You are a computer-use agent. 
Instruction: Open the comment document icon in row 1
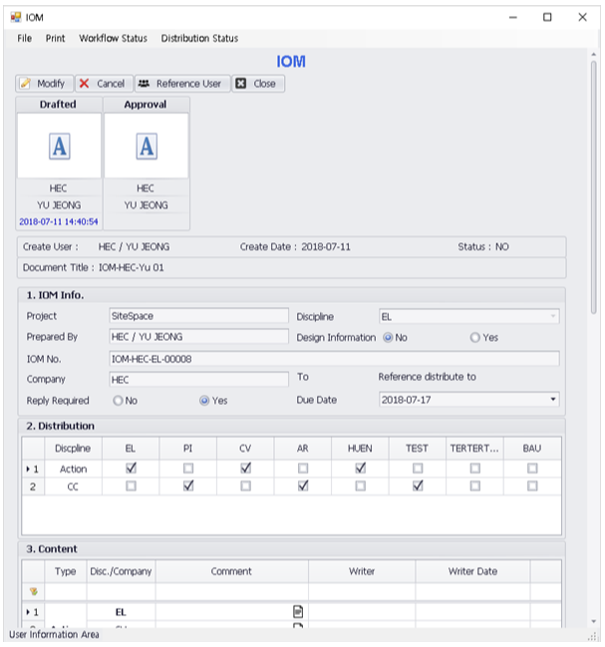(x=297, y=611)
